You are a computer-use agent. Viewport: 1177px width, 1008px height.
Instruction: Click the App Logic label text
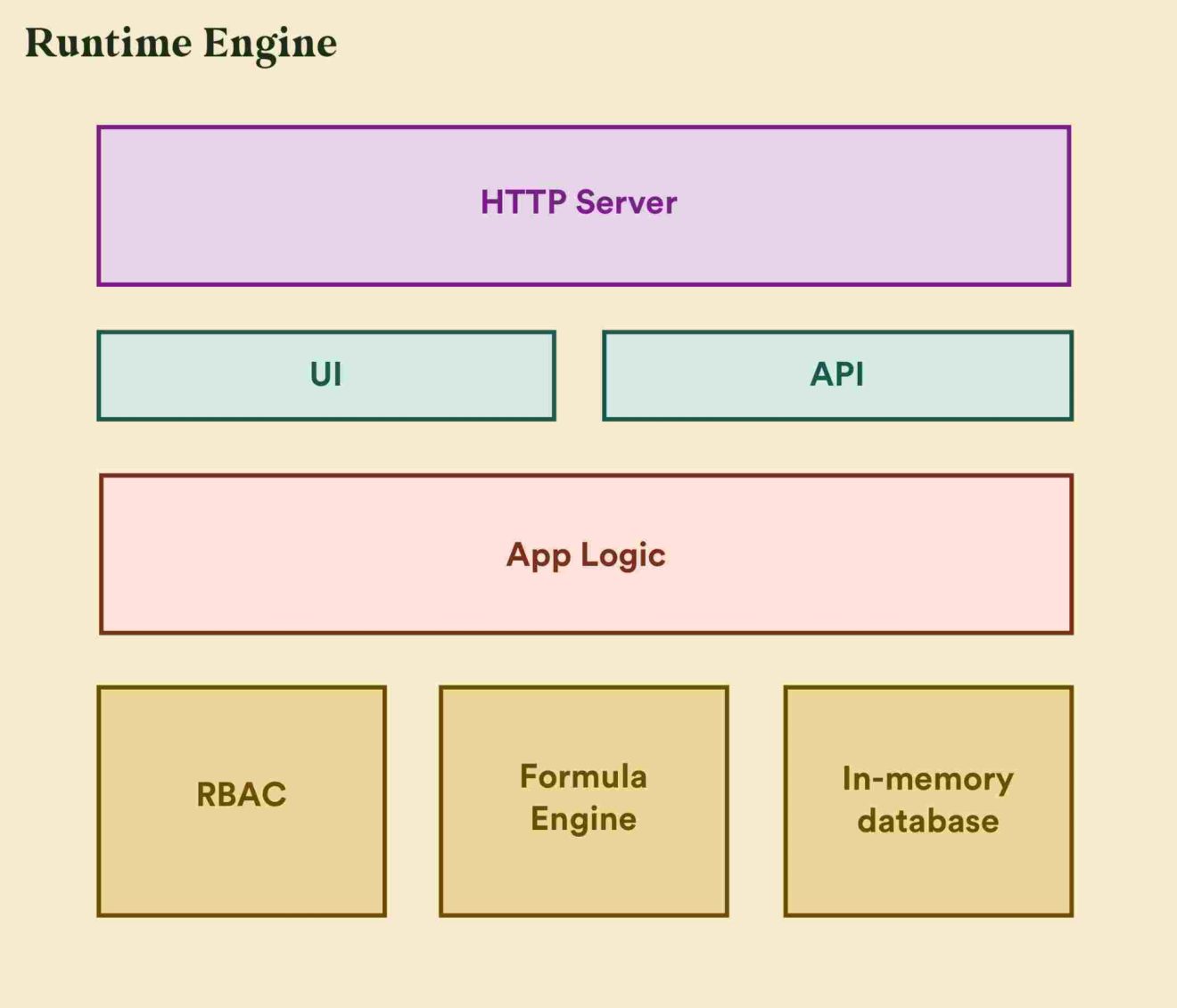pyautogui.click(x=585, y=554)
